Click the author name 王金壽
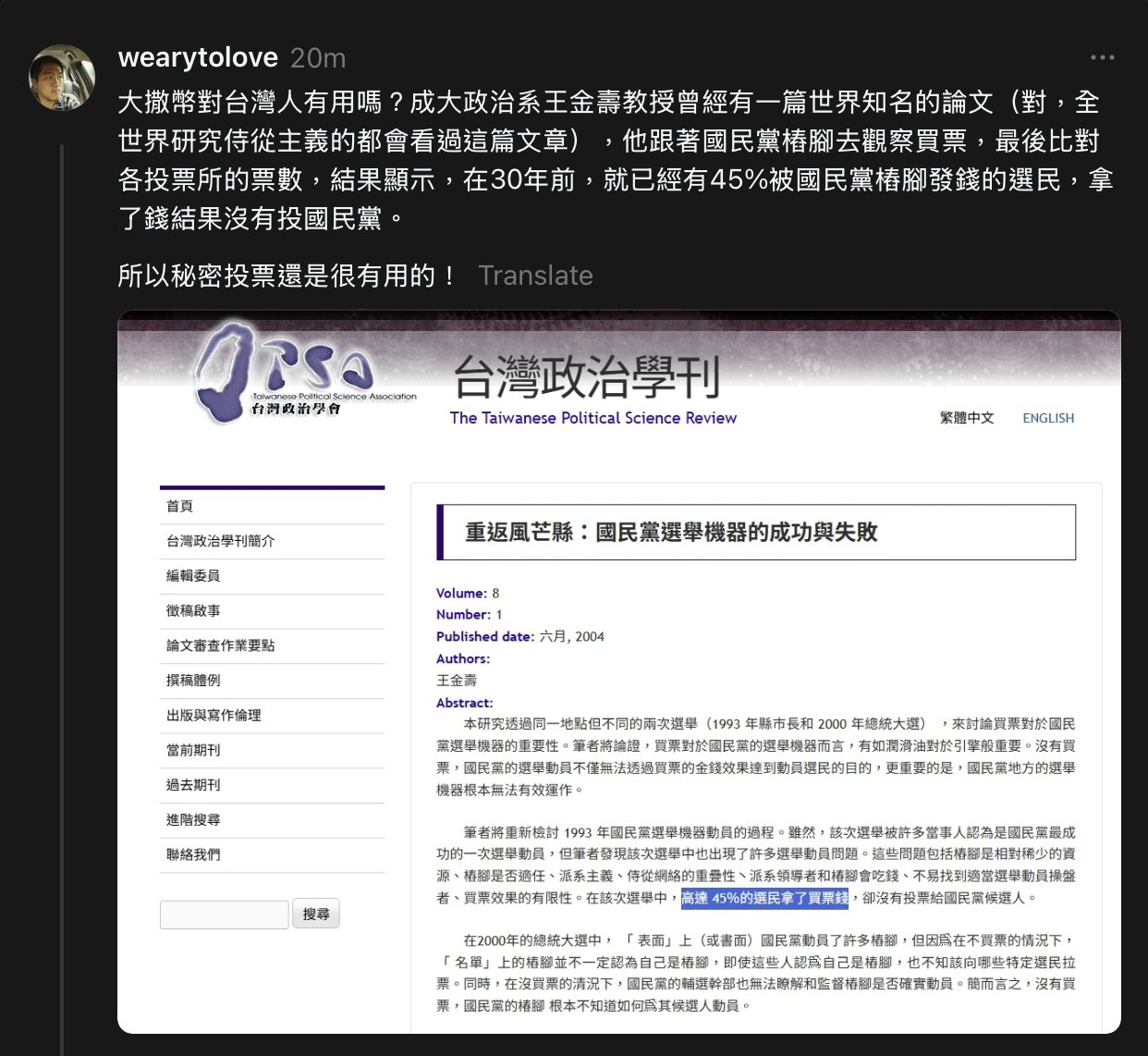 (457, 681)
